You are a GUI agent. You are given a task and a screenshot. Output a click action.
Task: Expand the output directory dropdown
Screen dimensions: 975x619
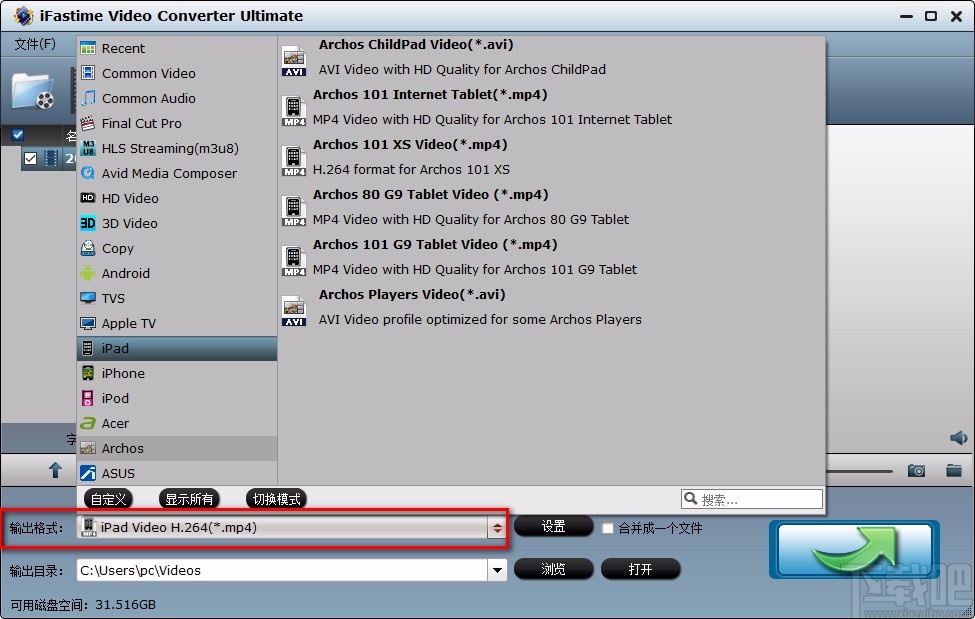497,569
